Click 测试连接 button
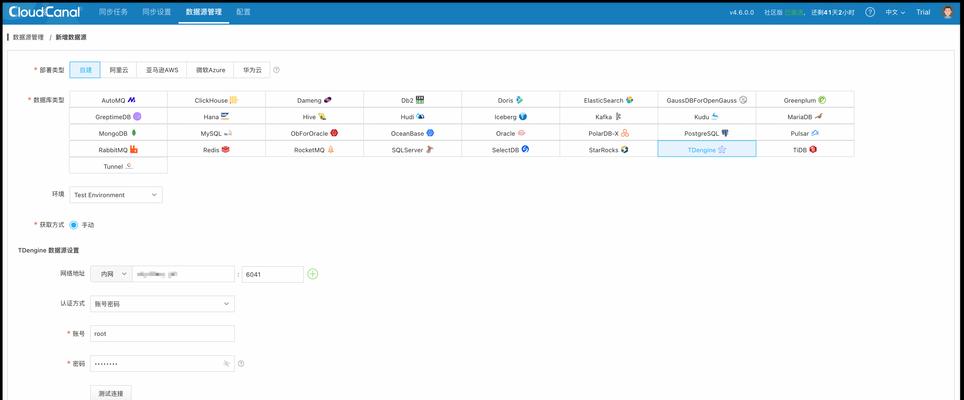This screenshot has width=964, height=400. click(111, 393)
